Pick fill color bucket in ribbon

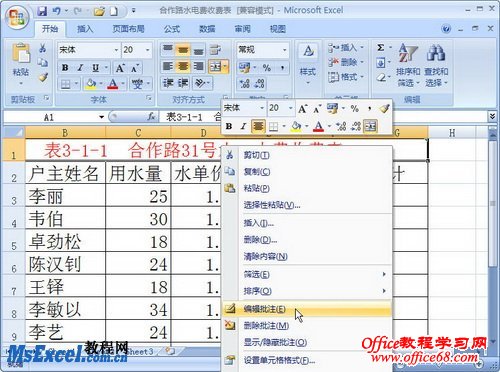pyautogui.click(x=91, y=83)
